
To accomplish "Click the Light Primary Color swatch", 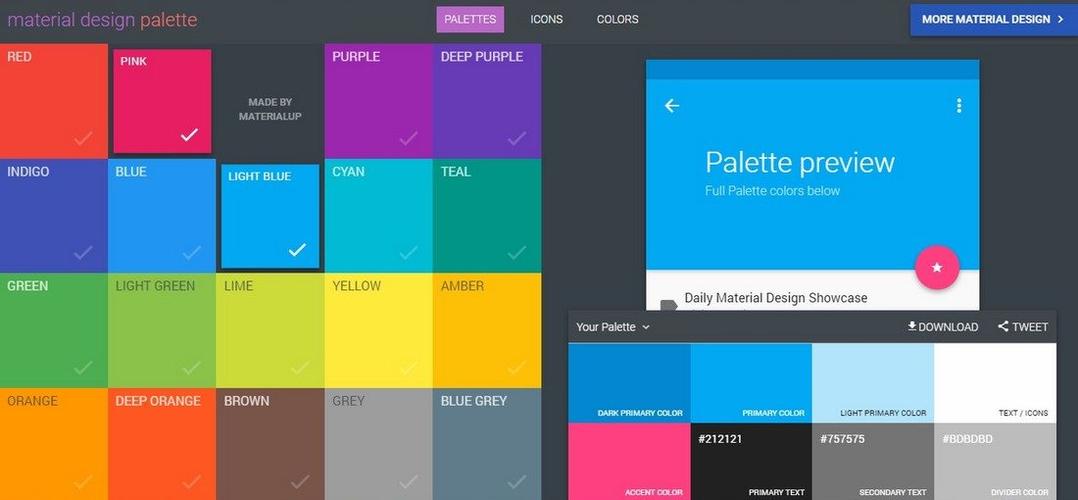I will pyautogui.click(x=873, y=382).
